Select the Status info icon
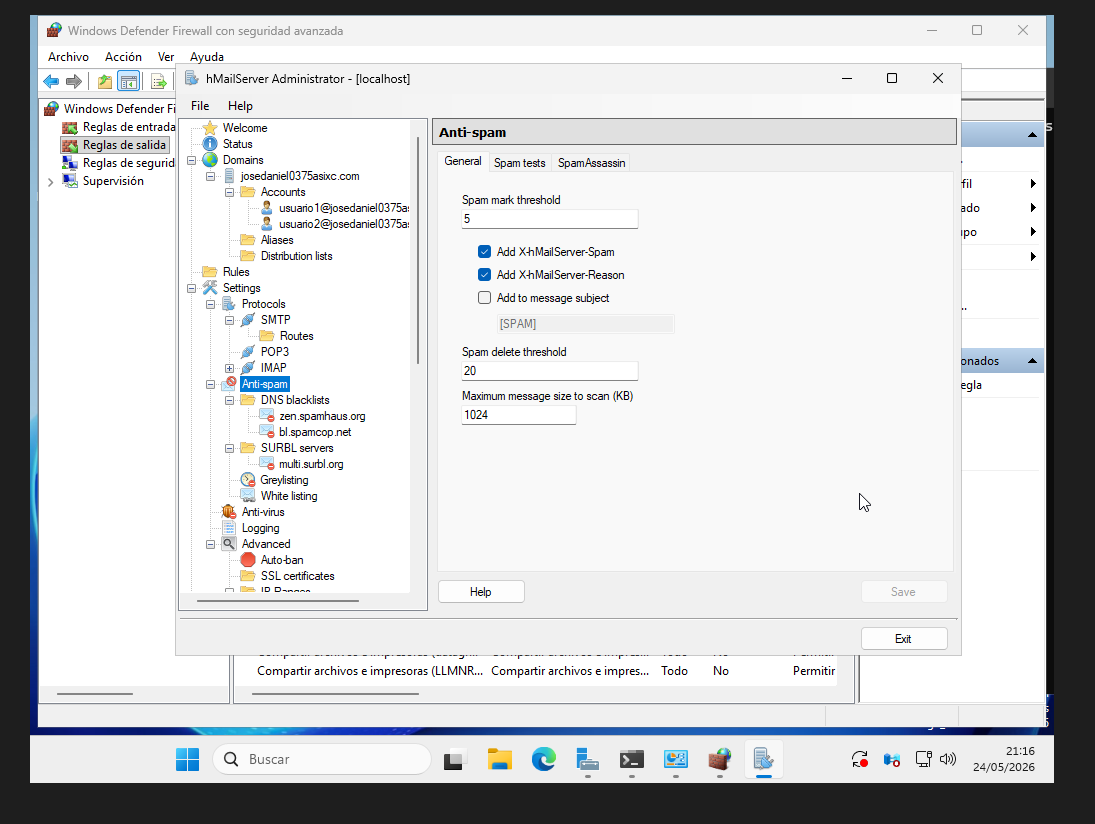1095x824 pixels. 210,144
